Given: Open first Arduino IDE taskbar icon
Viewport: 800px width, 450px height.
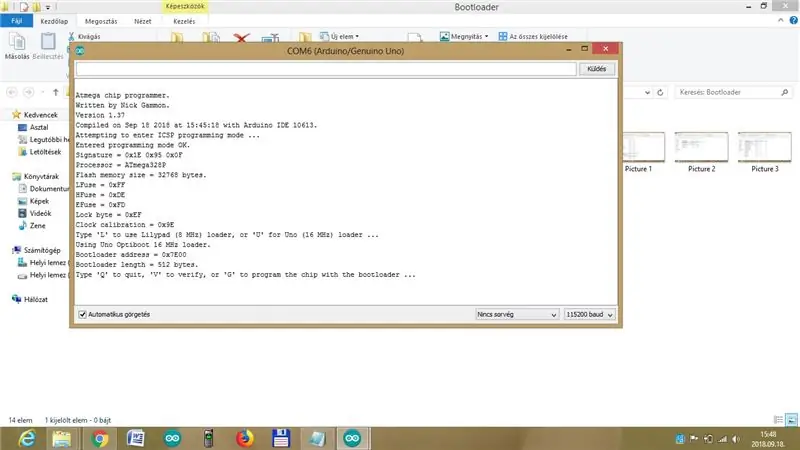Looking at the screenshot, I should point(172,438).
